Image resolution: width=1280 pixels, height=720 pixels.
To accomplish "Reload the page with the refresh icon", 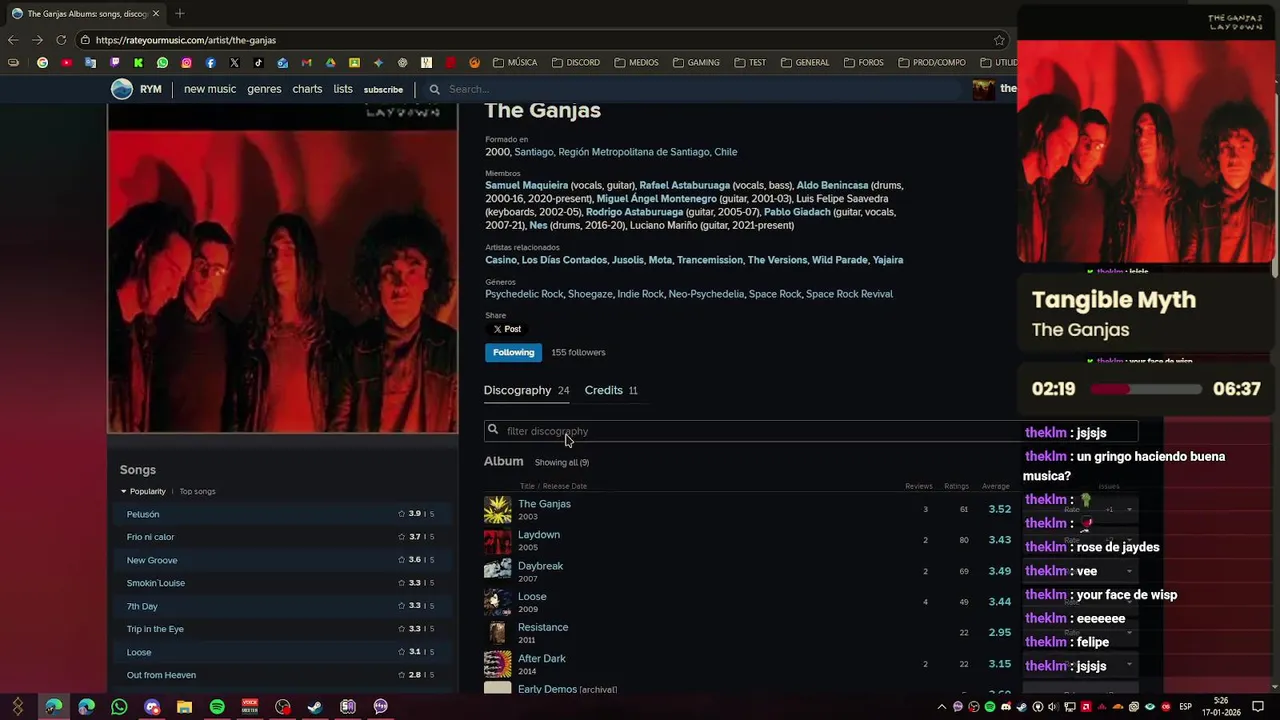I will 61,40.
